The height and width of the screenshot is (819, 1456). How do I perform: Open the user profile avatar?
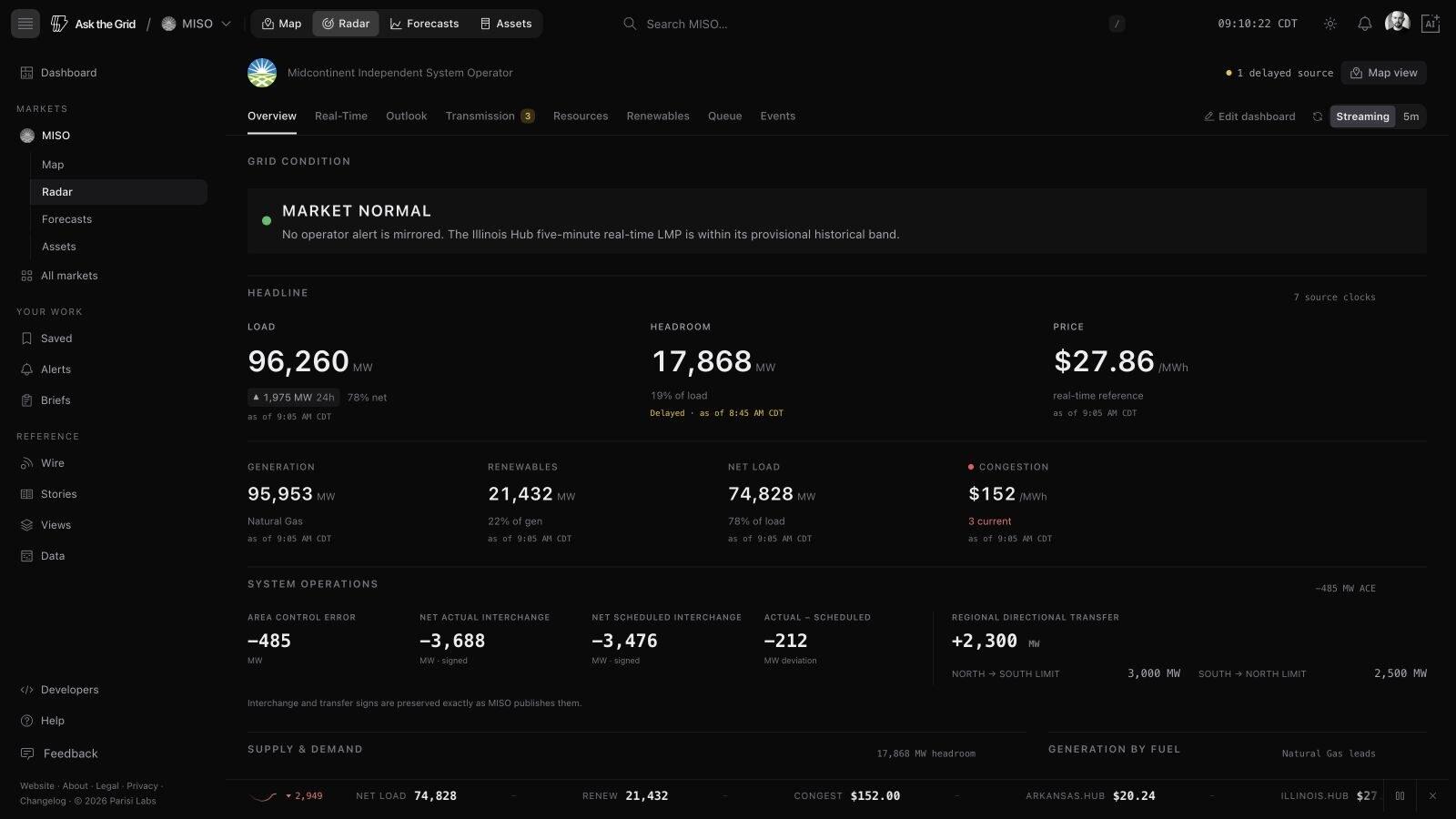(x=1397, y=23)
